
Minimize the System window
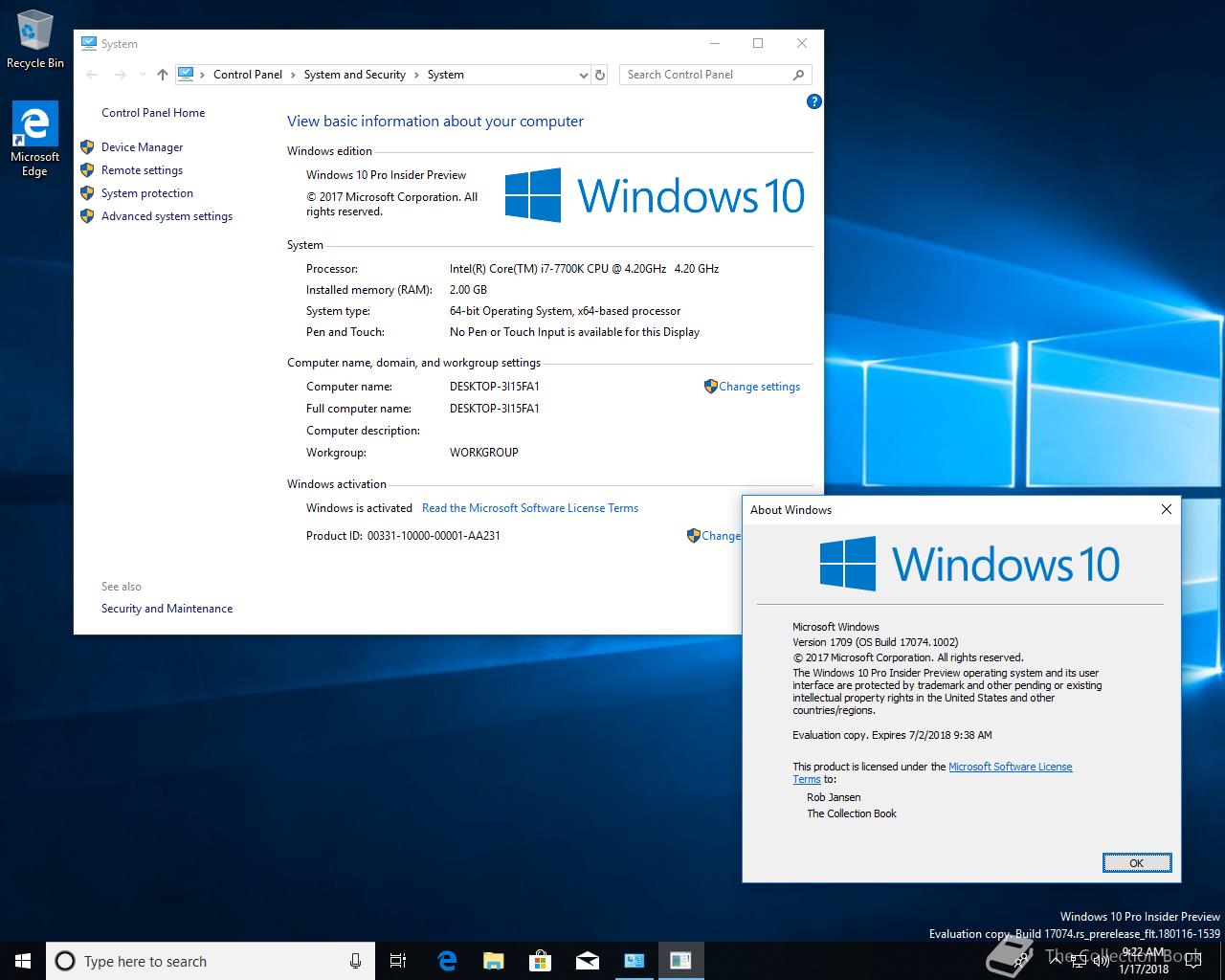715,43
